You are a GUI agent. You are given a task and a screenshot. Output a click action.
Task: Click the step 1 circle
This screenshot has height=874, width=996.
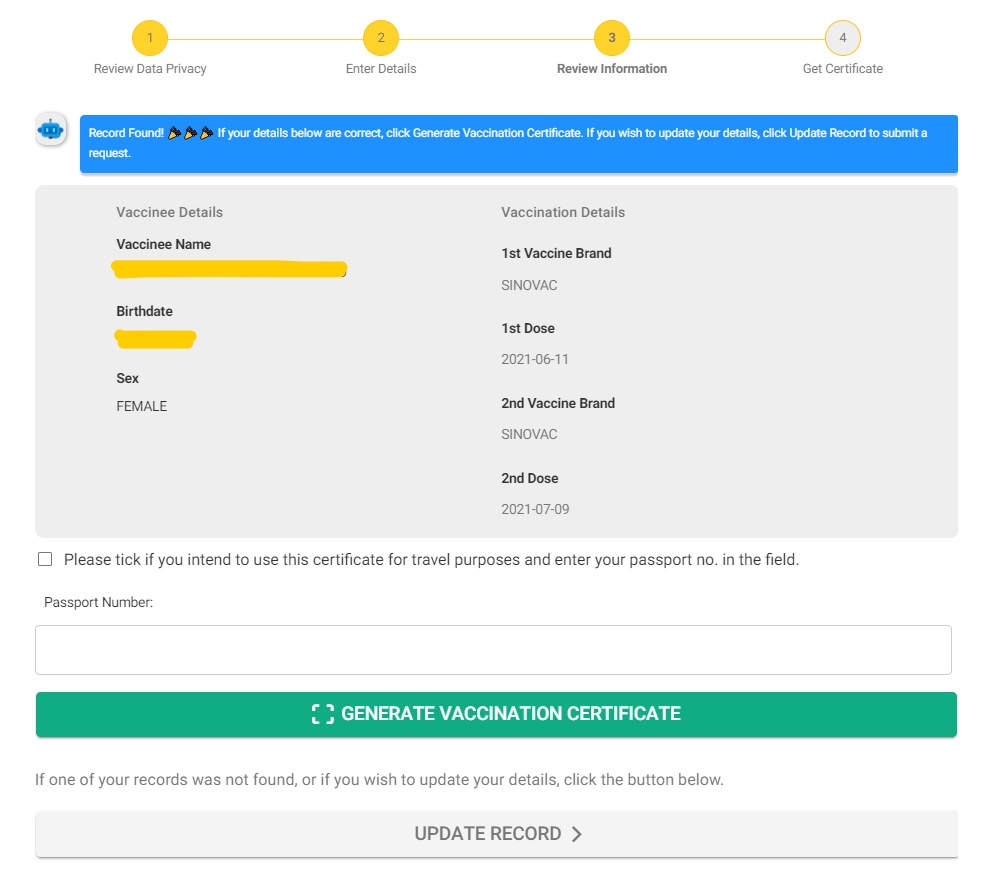(x=150, y=39)
